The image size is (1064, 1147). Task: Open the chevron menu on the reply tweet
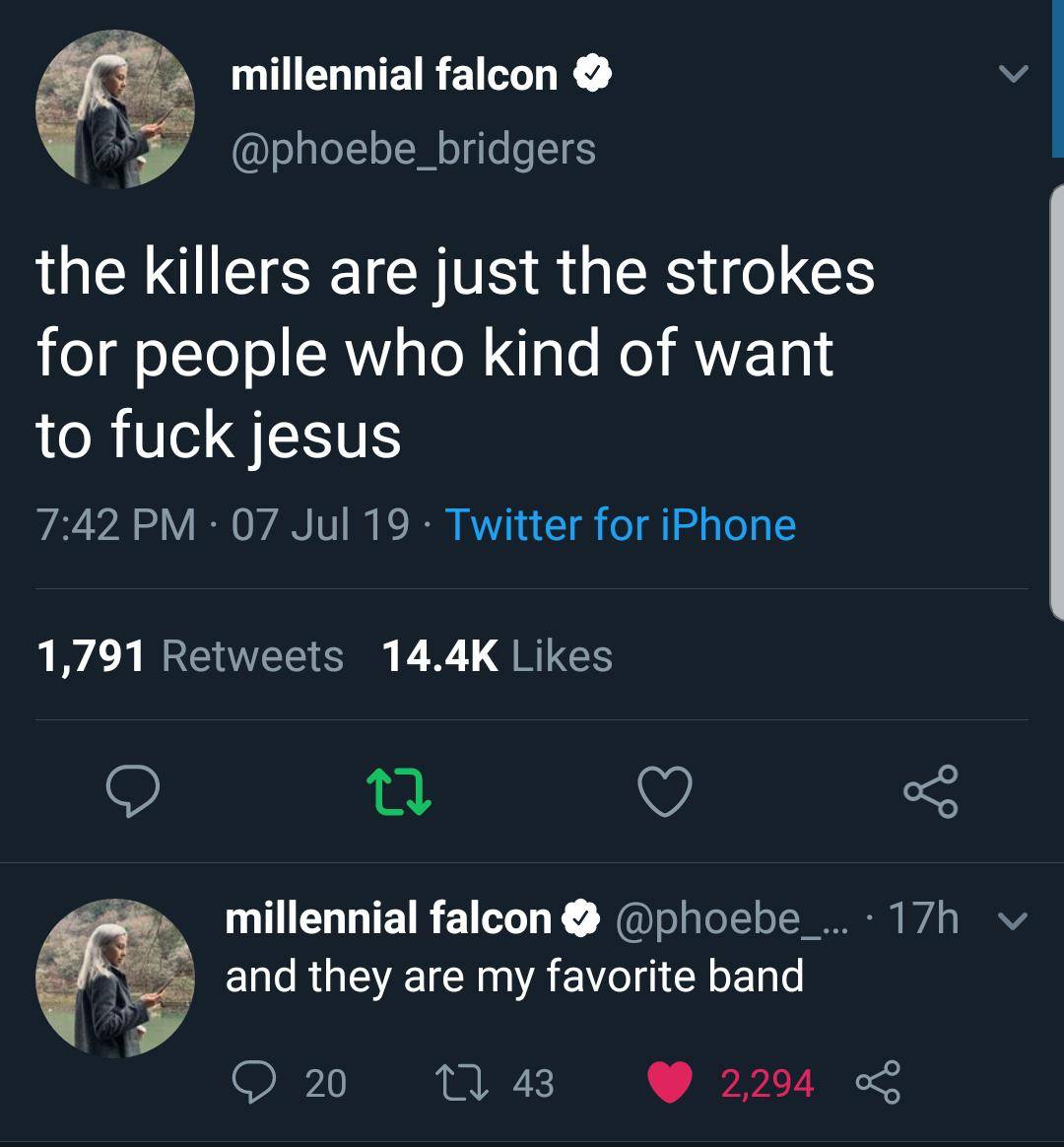point(1011,920)
